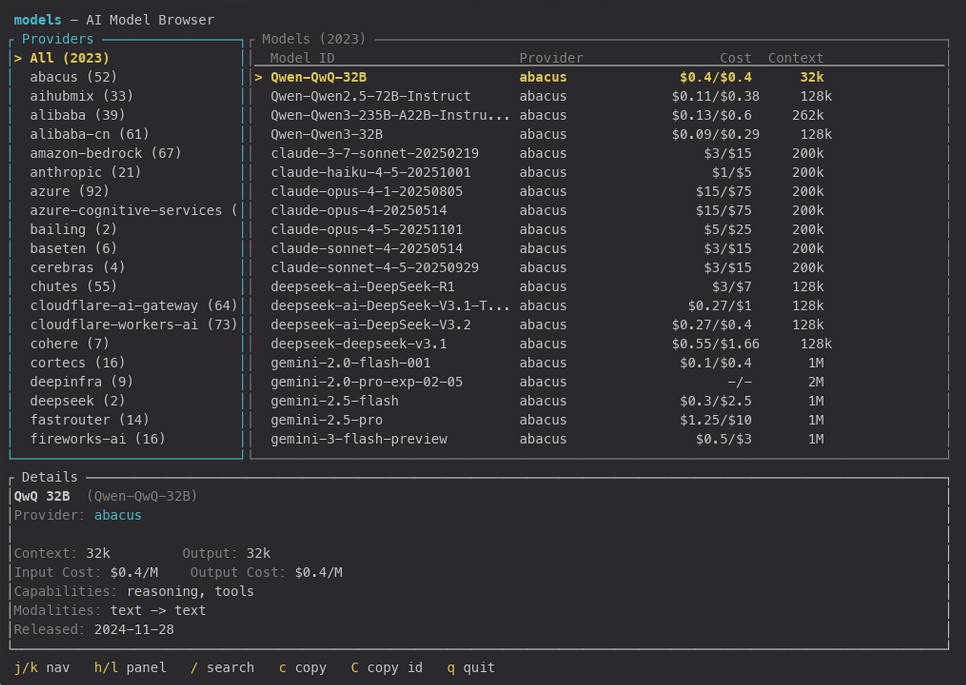Select gemini-3-flash-preview model row
This screenshot has height=685, width=966.
click(358, 438)
